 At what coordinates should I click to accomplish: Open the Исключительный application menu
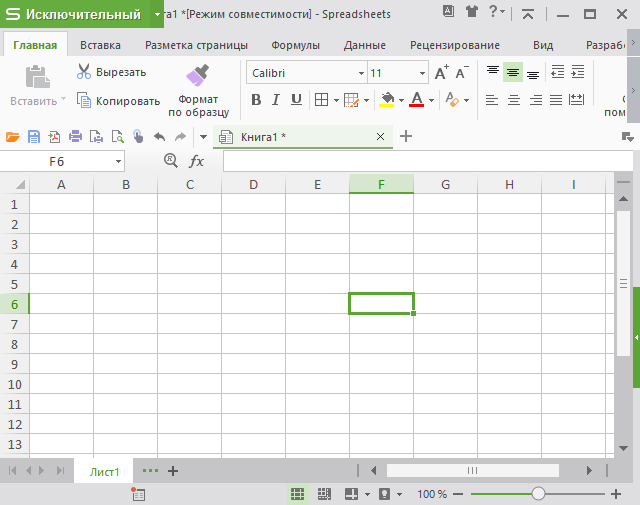(75, 14)
